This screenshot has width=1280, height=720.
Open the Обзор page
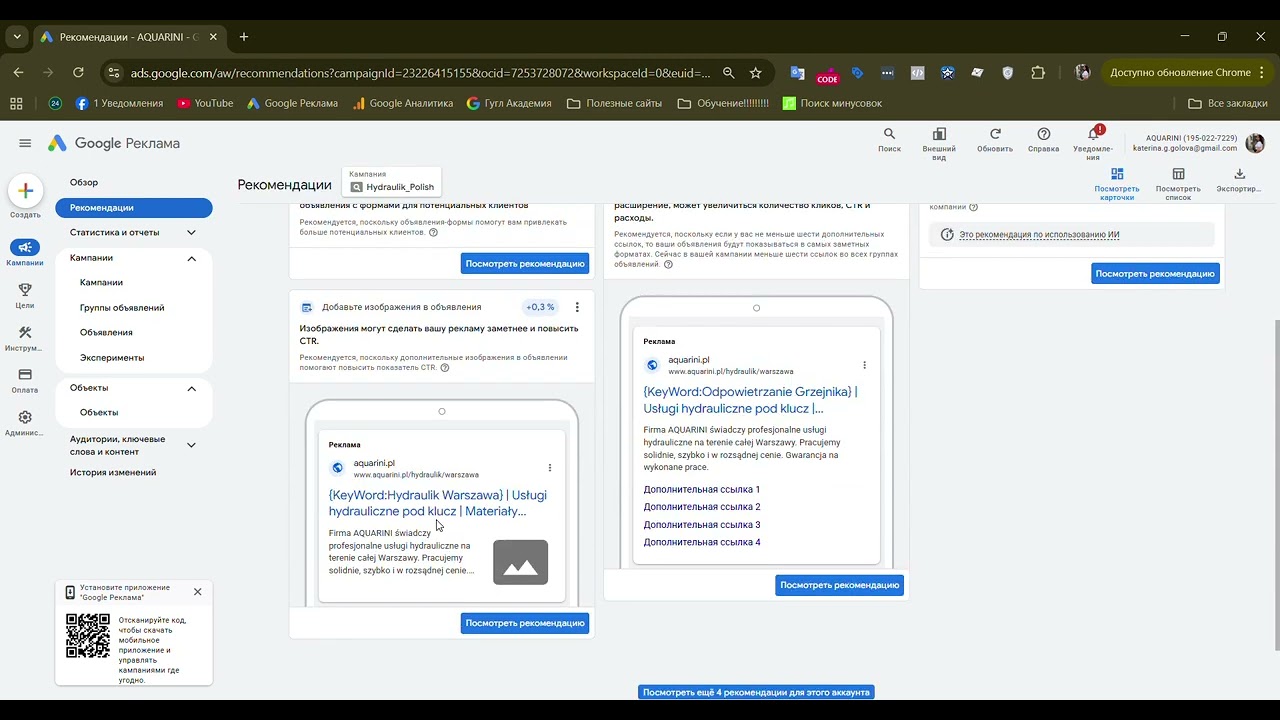(x=84, y=182)
